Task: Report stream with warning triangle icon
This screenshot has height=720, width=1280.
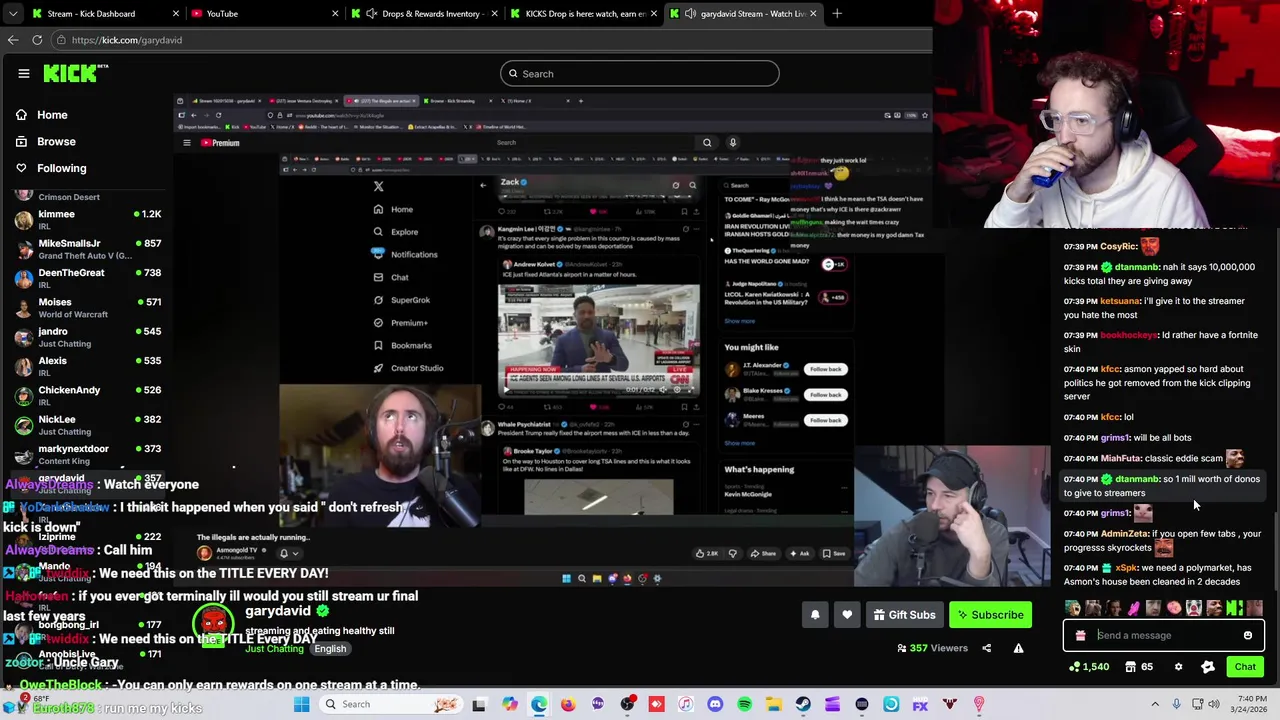Action: [x=1018, y=648]
